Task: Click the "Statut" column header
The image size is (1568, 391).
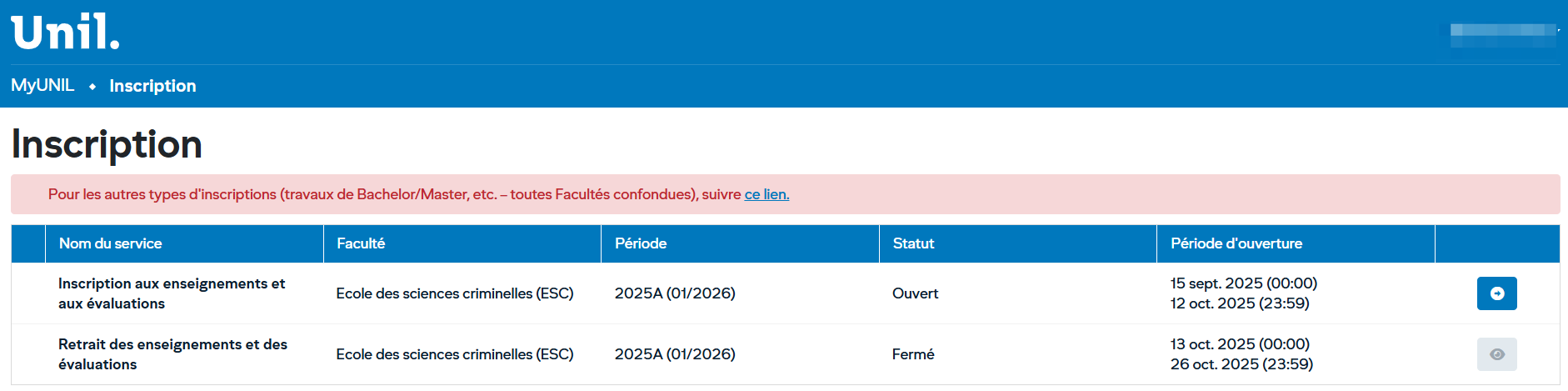Action: tap(913, 243)
